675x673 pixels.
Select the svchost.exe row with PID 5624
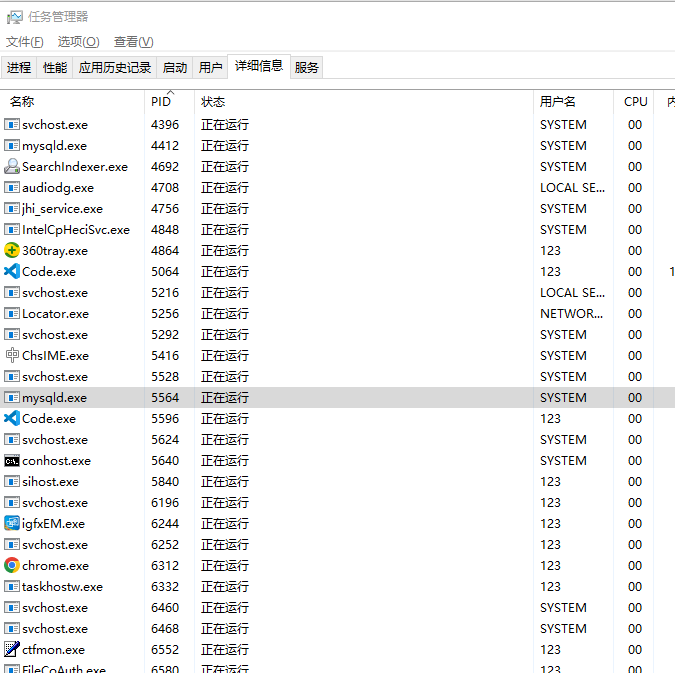click(x=338, y=440)
